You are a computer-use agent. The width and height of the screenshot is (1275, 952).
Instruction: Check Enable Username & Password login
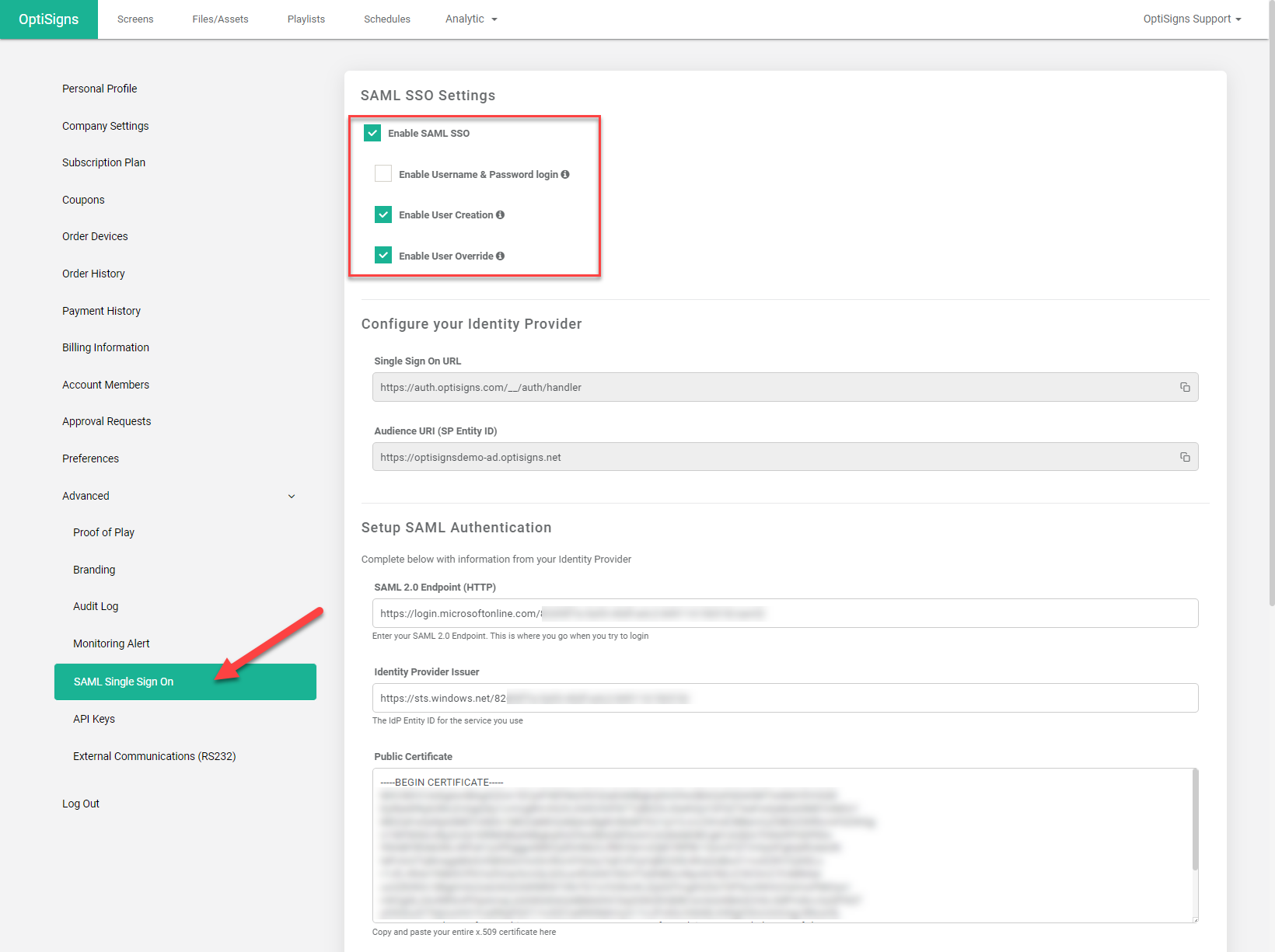click(383, 173)
